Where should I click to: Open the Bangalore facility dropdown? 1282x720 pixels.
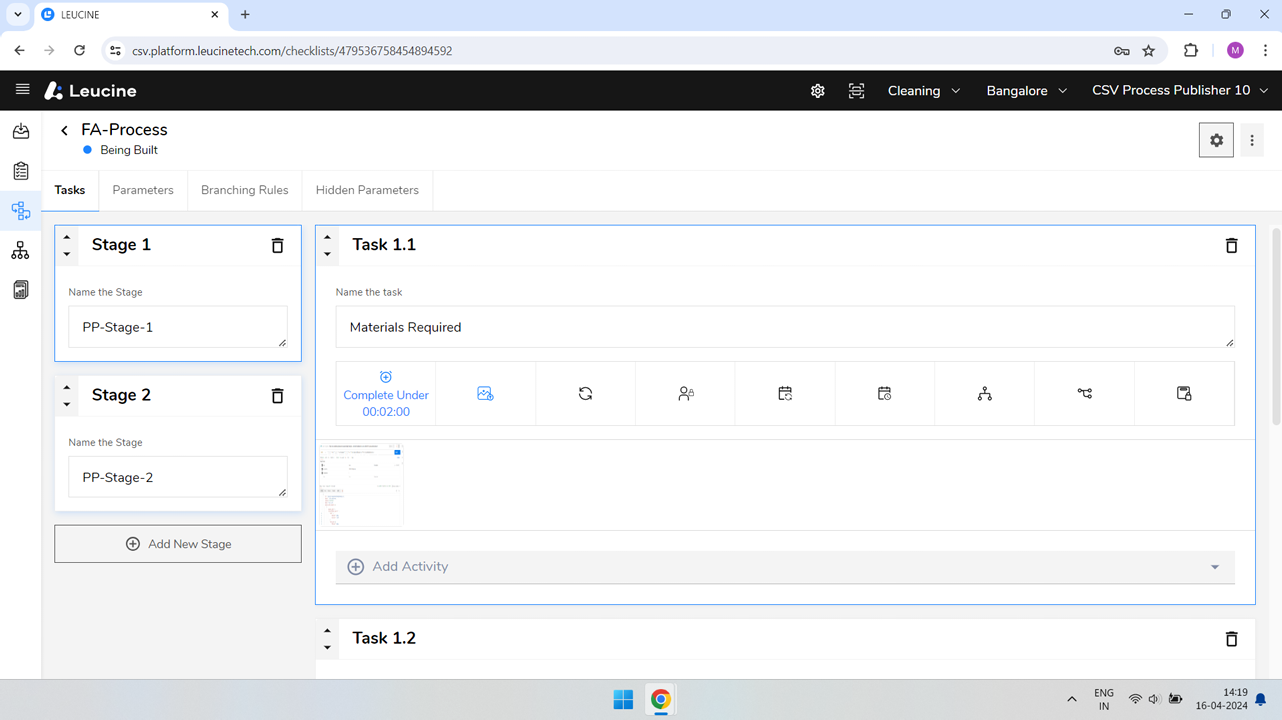click(x=1026, y=91)
